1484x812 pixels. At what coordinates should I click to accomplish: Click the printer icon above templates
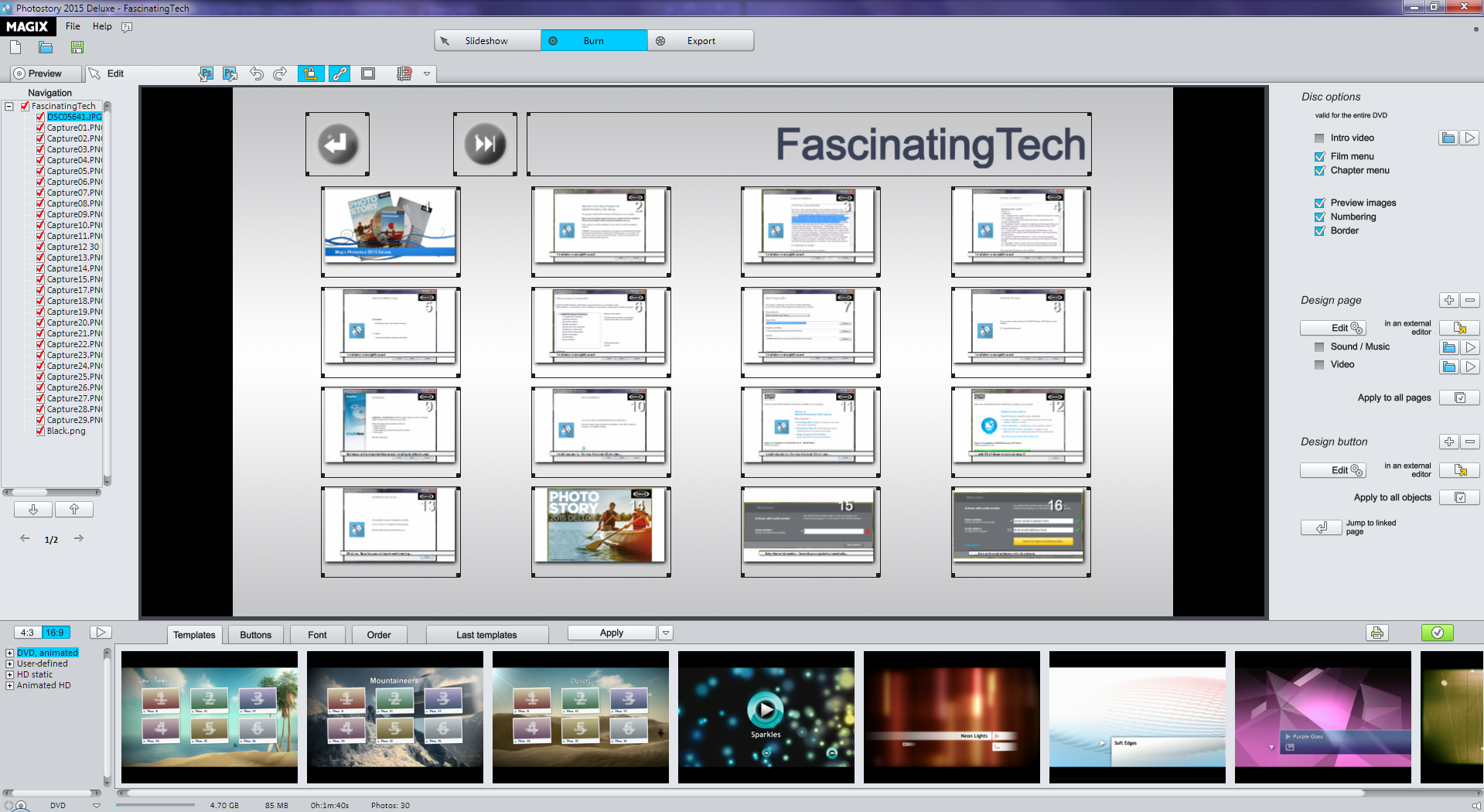[1377, 633]
